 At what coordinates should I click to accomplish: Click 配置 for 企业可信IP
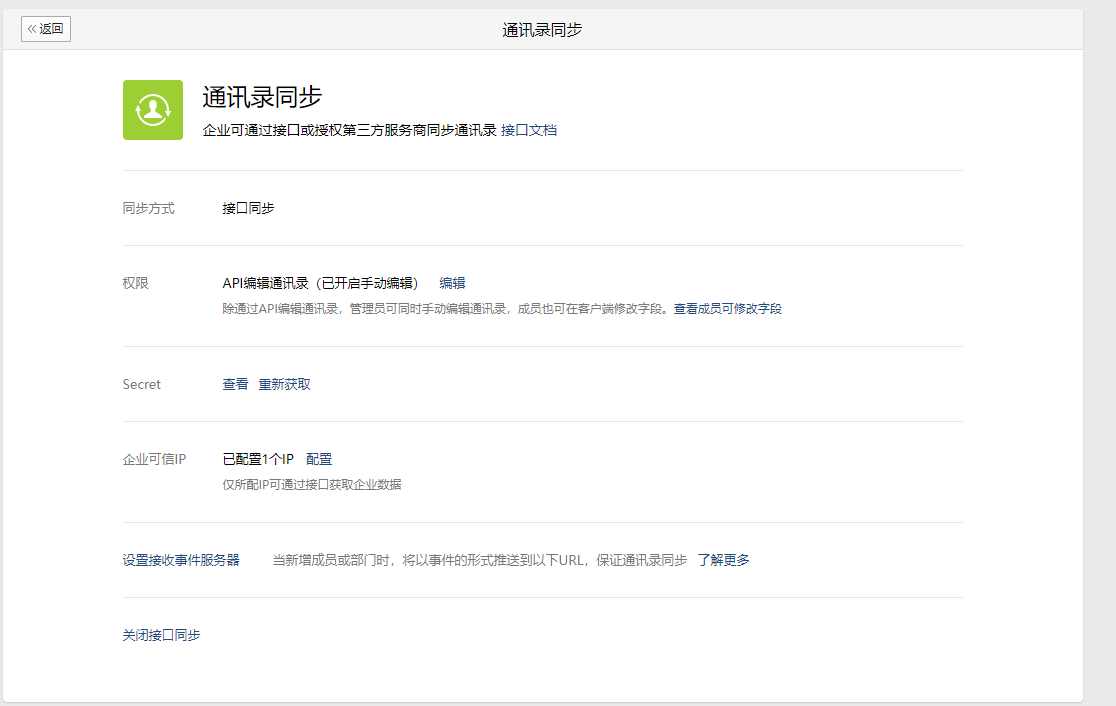pos(319,459)
